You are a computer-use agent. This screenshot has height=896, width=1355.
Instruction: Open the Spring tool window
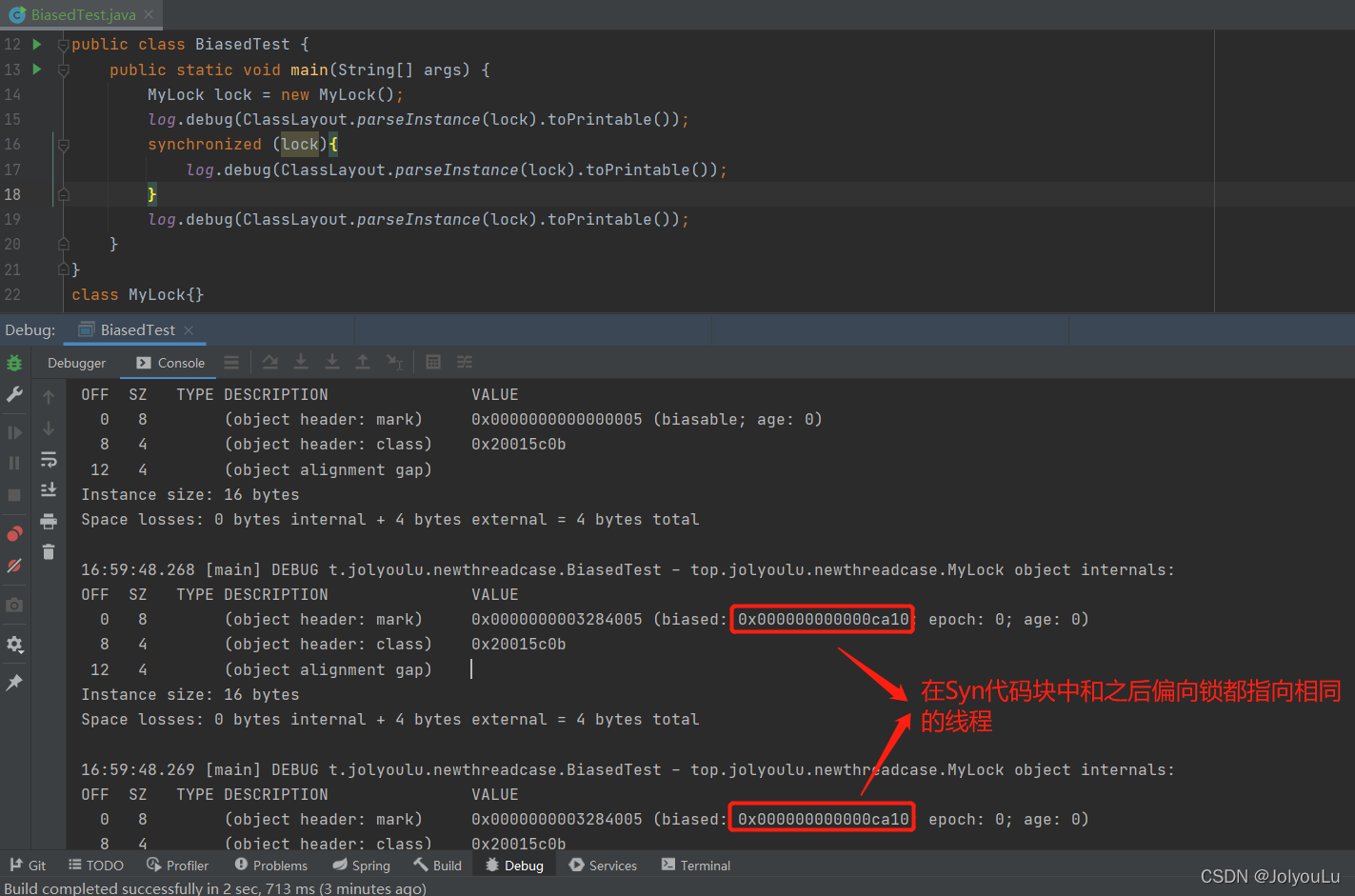pyautogui.click(x=361, y=865)
